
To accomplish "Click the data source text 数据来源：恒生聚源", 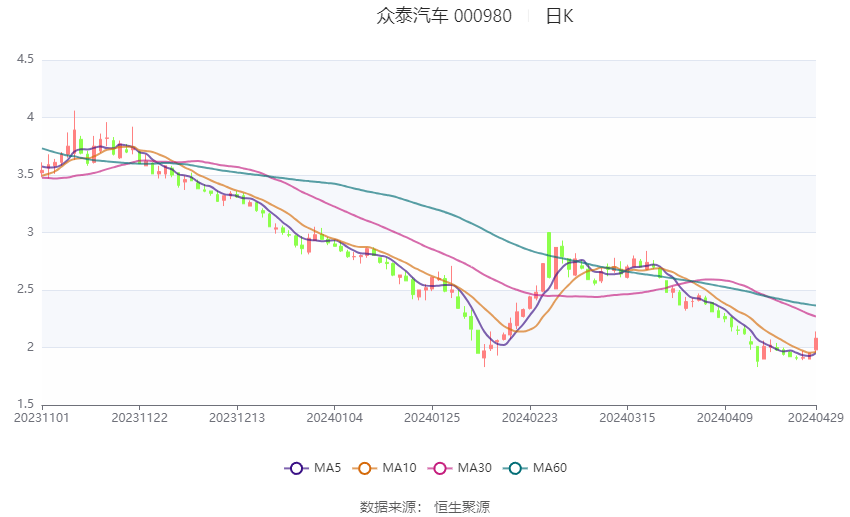I will 425,507.
